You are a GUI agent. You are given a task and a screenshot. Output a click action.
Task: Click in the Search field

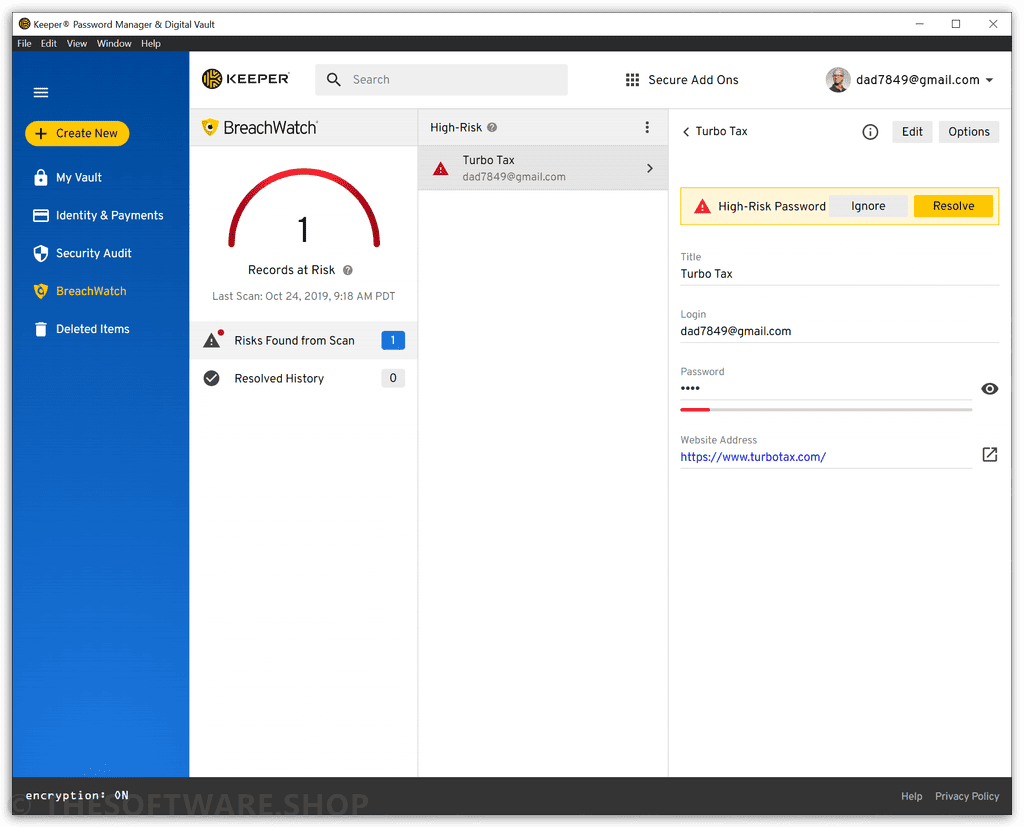pyautogui.click(x=441, y=80)
